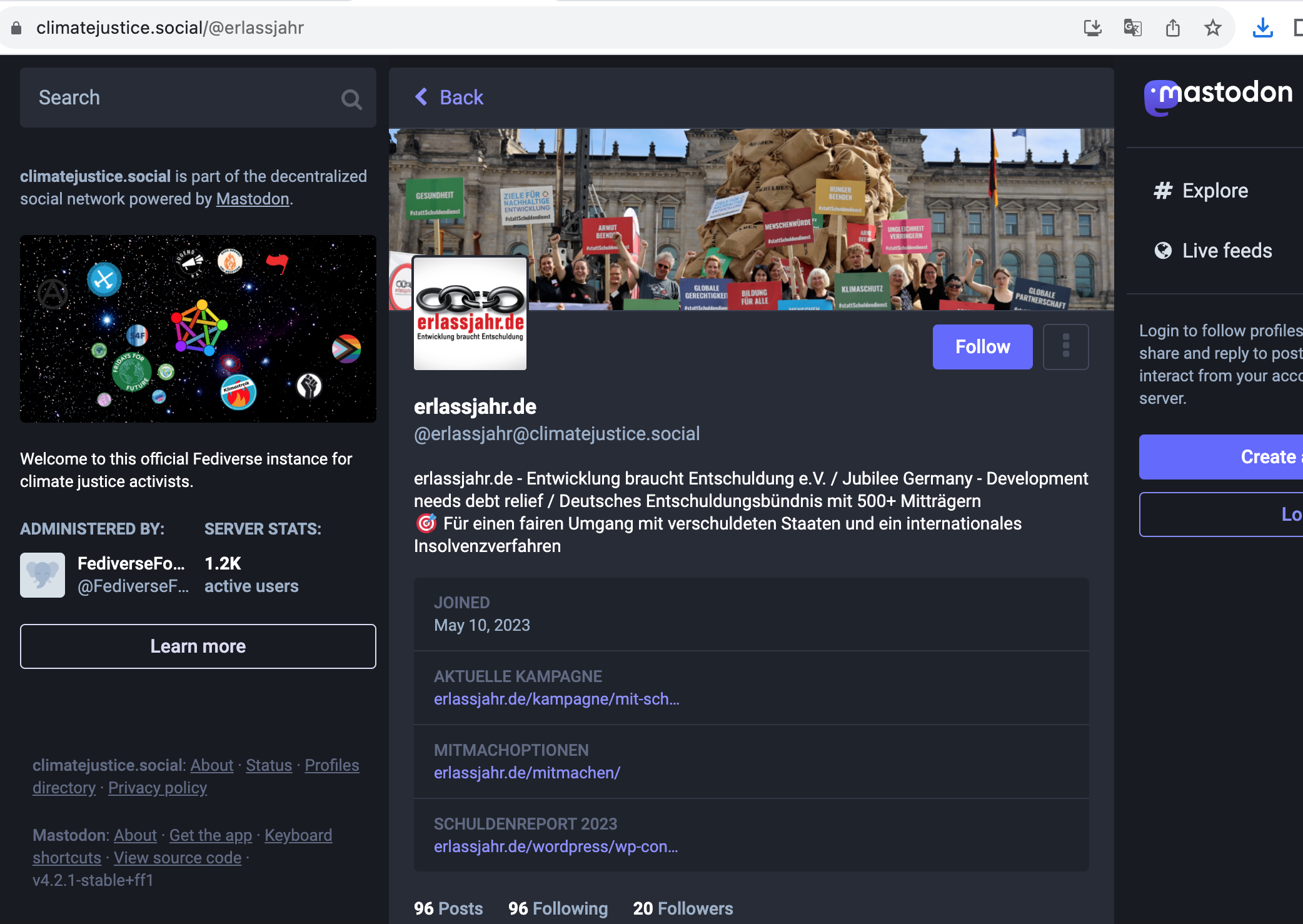
Task: Click the Back chevron arrow
Action: (x=421, y=97)
